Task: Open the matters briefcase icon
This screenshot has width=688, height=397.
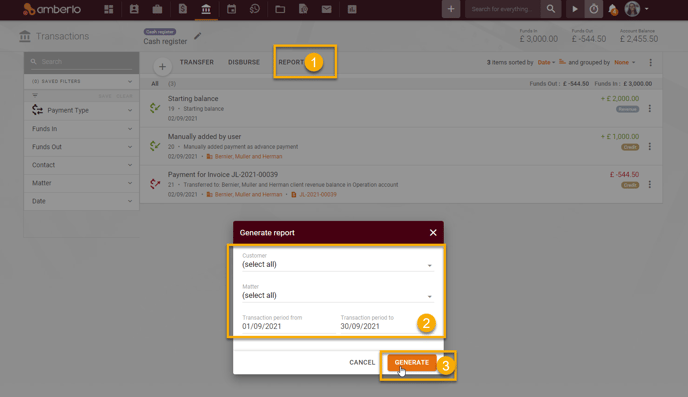Action: [158, 9]
